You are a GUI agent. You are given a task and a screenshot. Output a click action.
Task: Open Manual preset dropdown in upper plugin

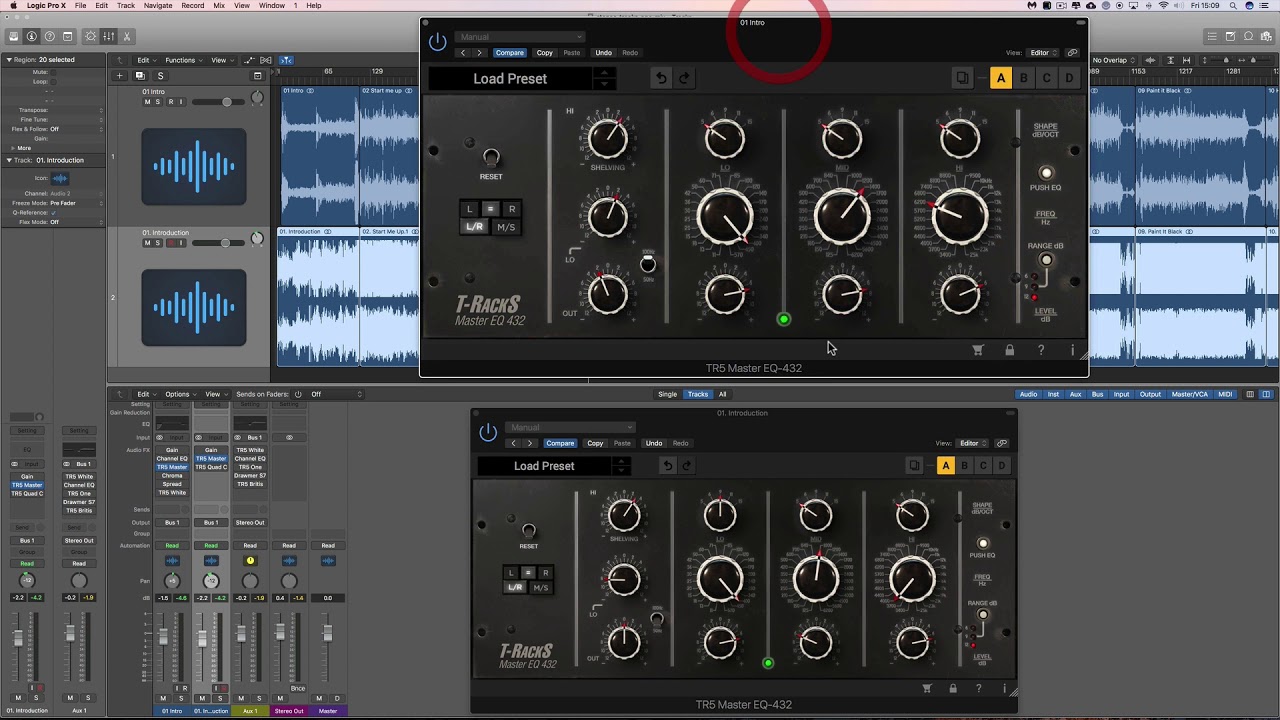tap(520, 37)
